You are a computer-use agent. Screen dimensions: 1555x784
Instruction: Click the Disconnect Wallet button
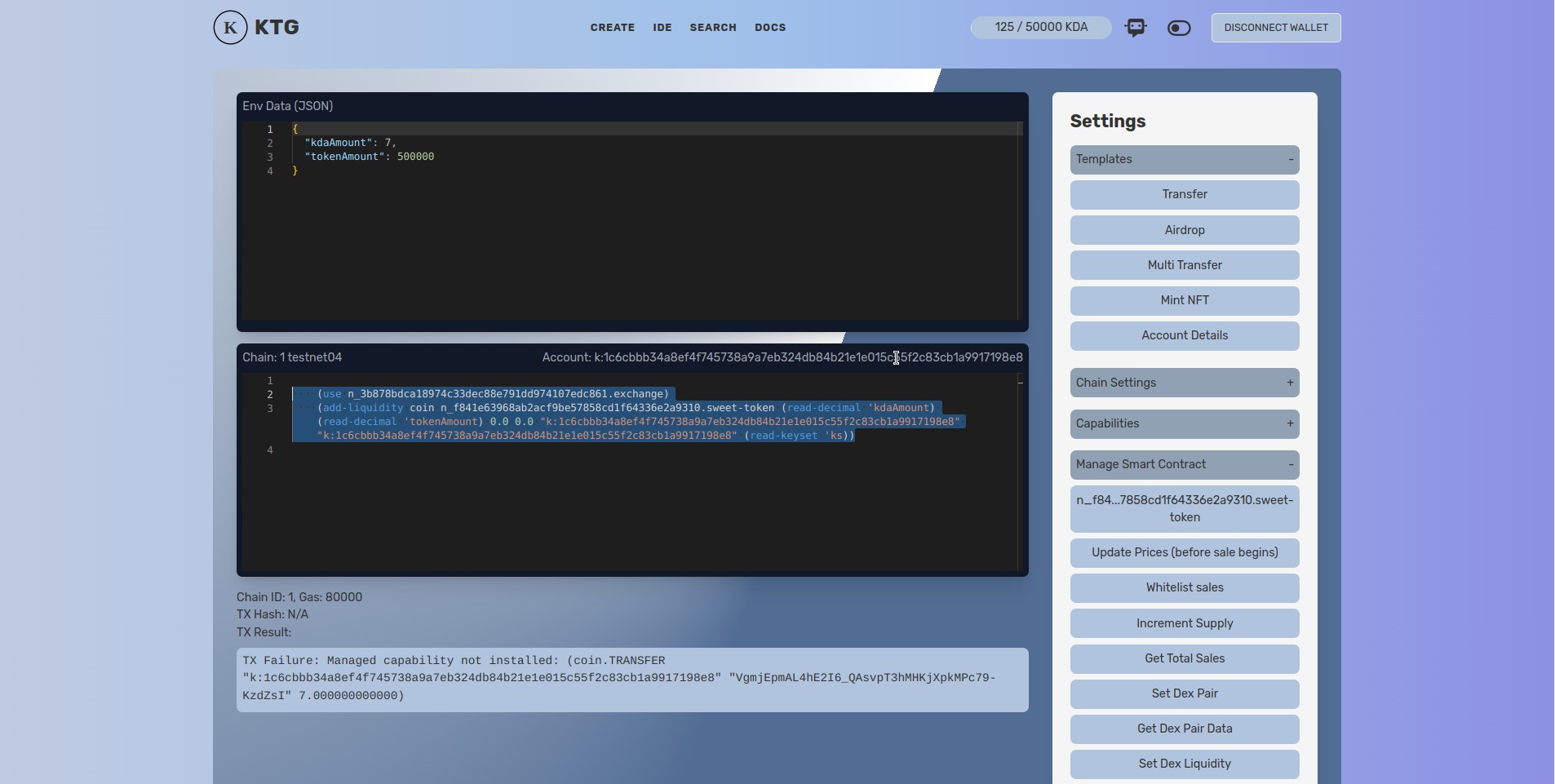tap(1276, 28)
